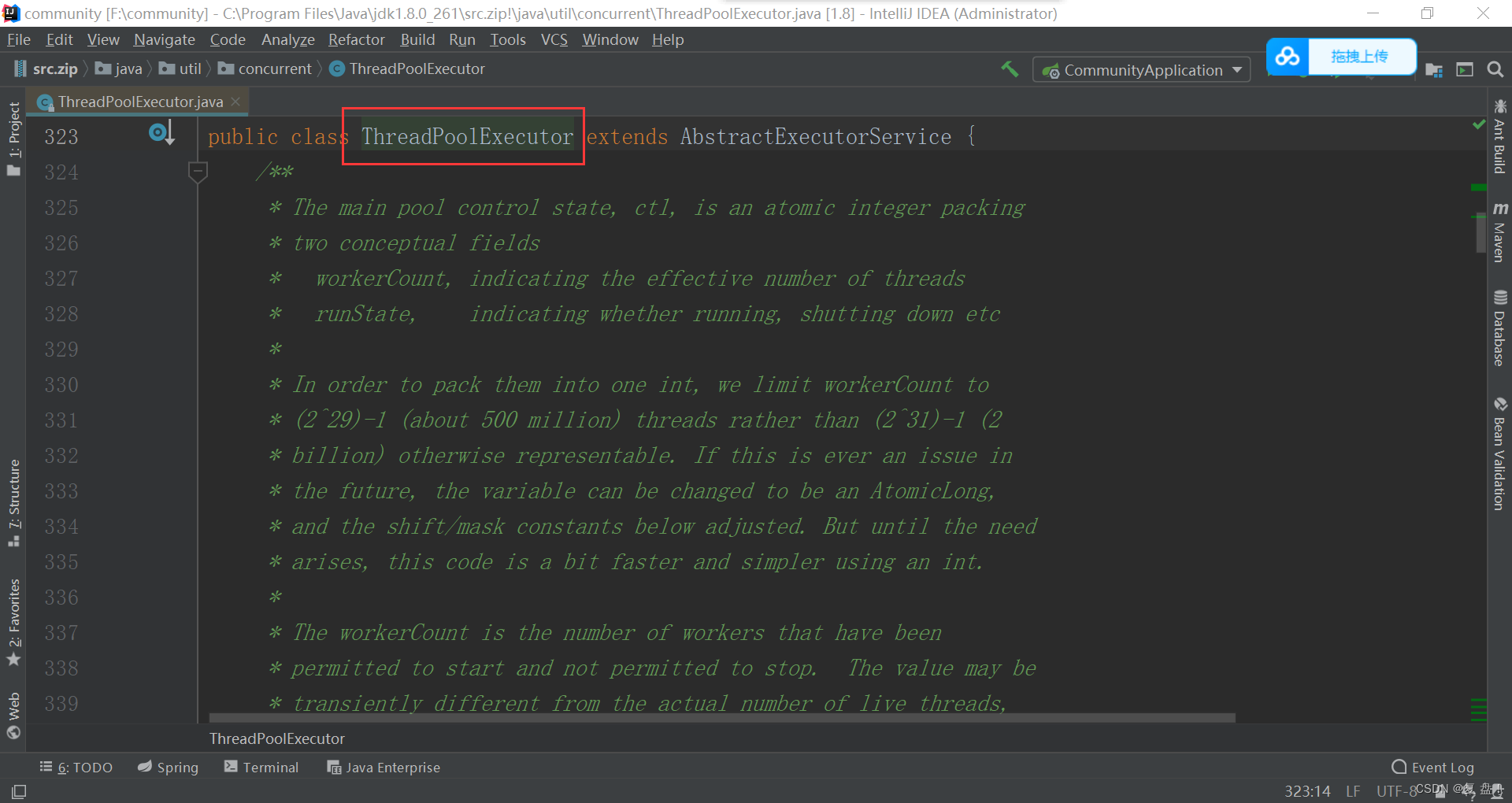The image size is (1512, 803).
Task: Click the horizontal scrollbar of the editor
Action: click(x=722, y=718)
